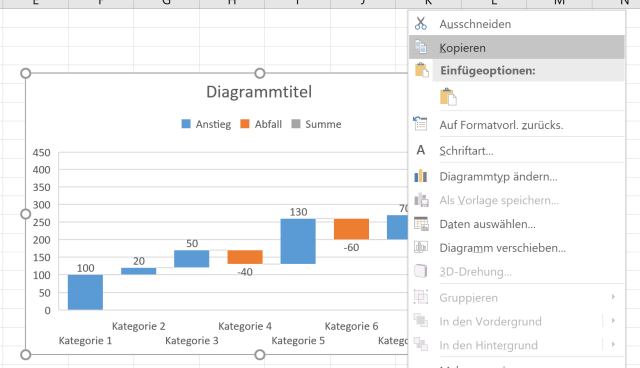Select the orange Kategorie 6 bar

pyautogui.click(x=351, y=229)
